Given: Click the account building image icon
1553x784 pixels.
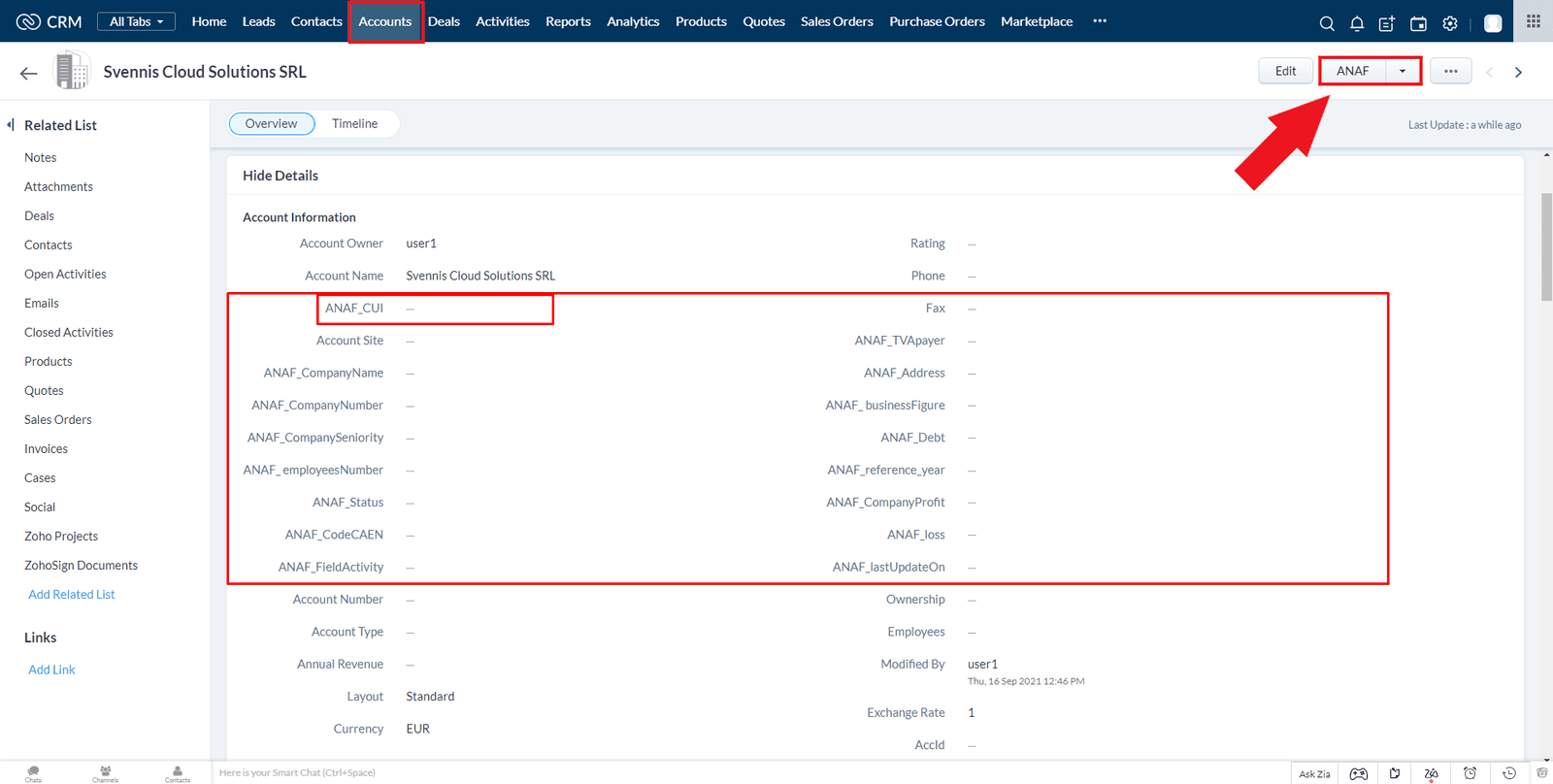Looking at the screenshot, I should tap(72, 71).
